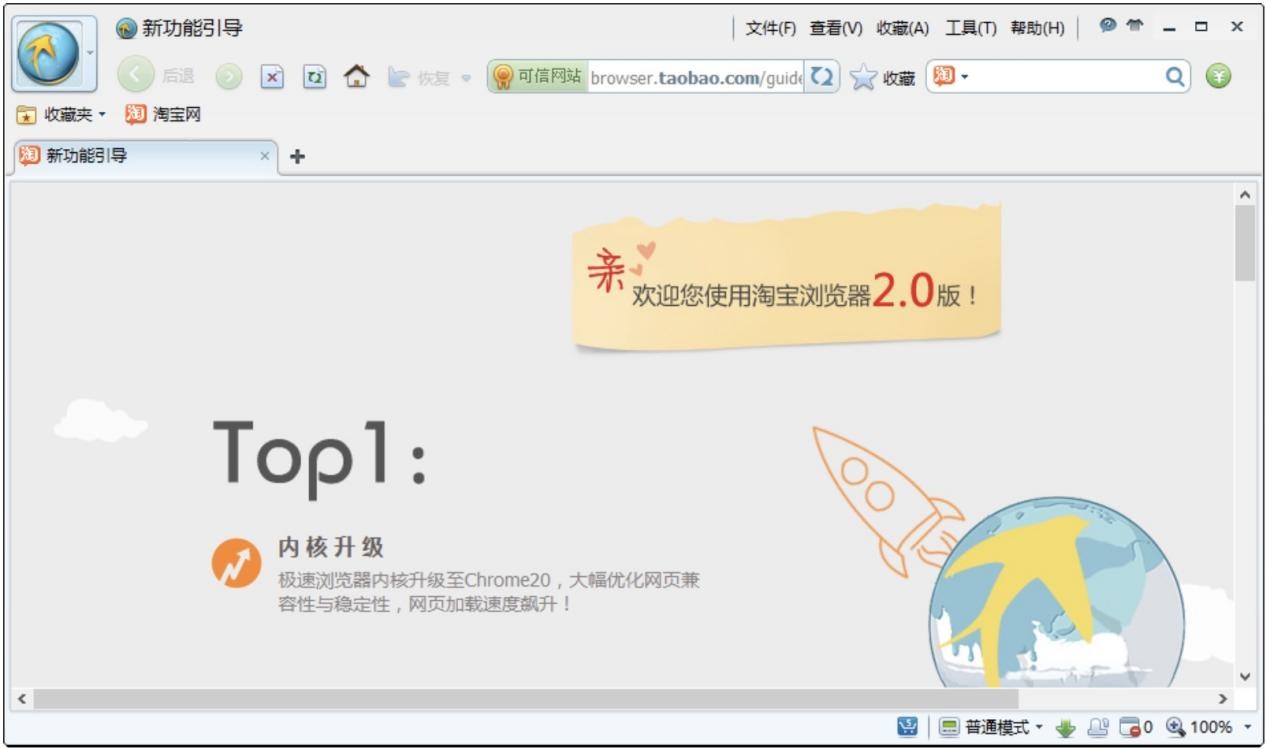
Task: Open a new tab with plus button
Action: (297, 157)
